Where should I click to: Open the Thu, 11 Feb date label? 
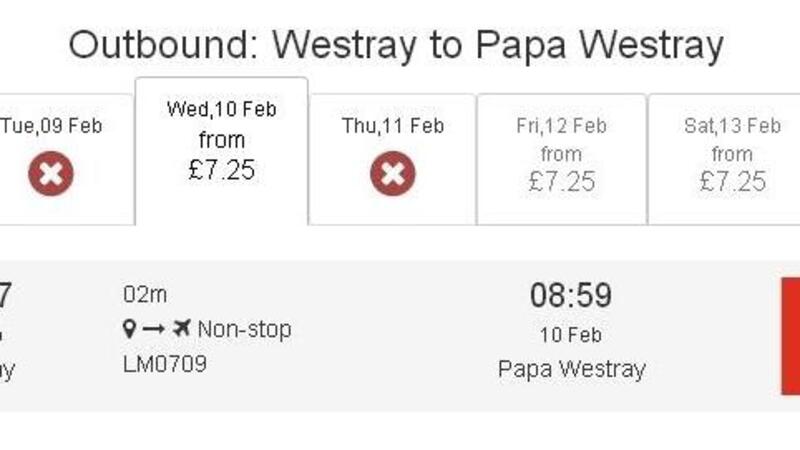coord(392,126)
